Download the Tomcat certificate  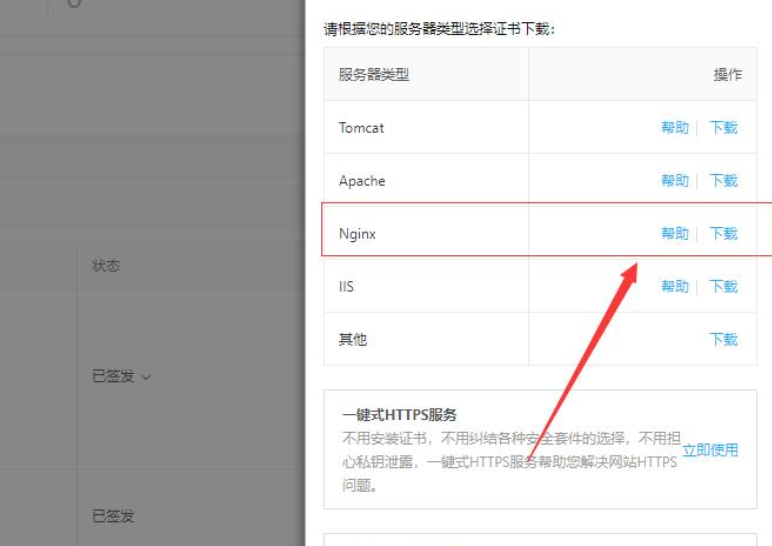point(724,128)
